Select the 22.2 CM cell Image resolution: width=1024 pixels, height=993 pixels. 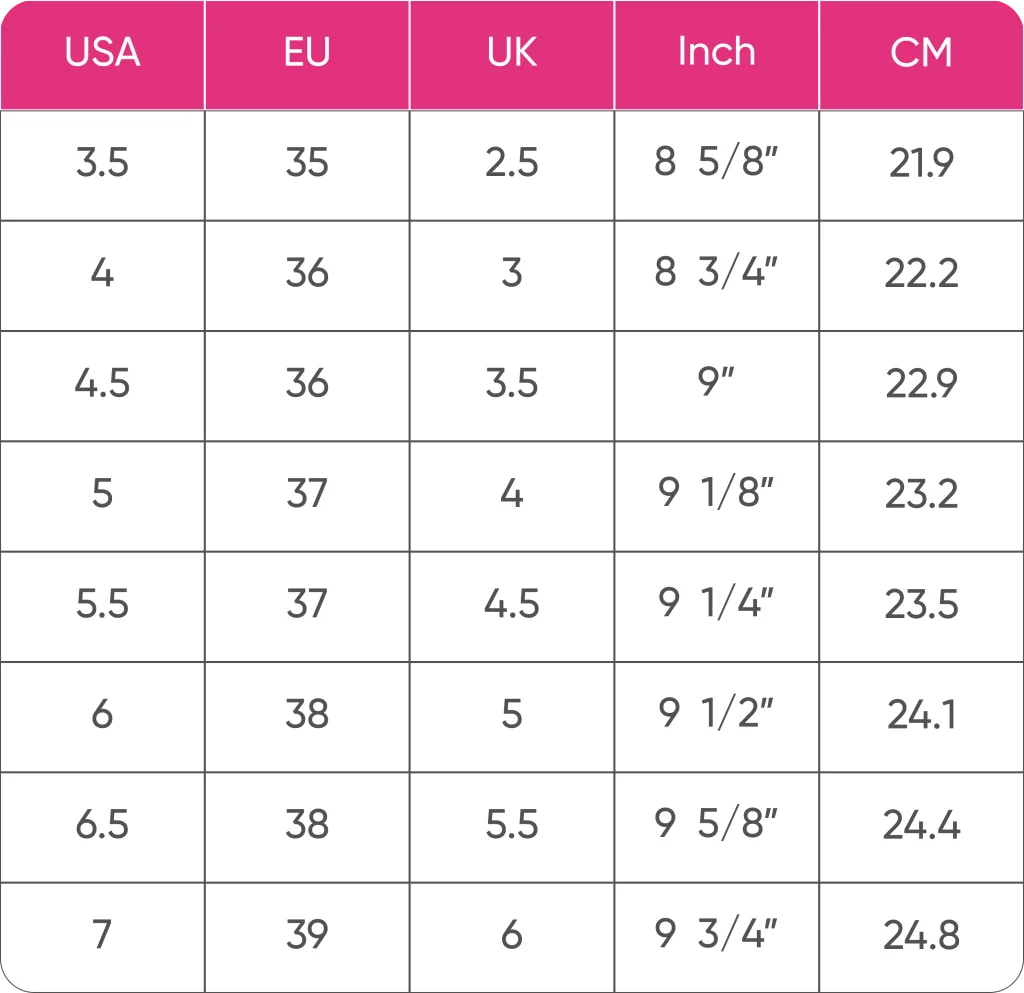[x=921, y=273]
